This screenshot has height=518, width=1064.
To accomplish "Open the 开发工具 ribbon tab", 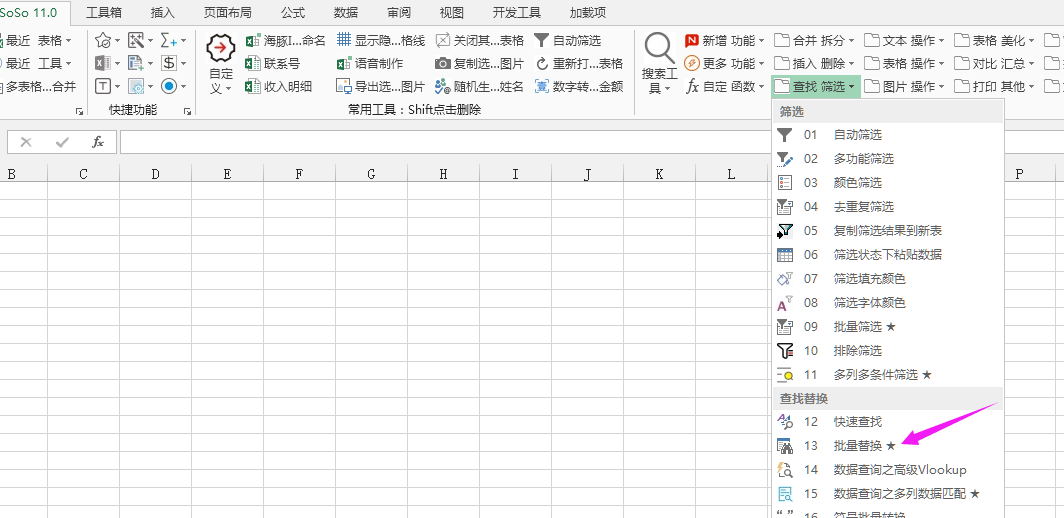I will click(516, 13).
